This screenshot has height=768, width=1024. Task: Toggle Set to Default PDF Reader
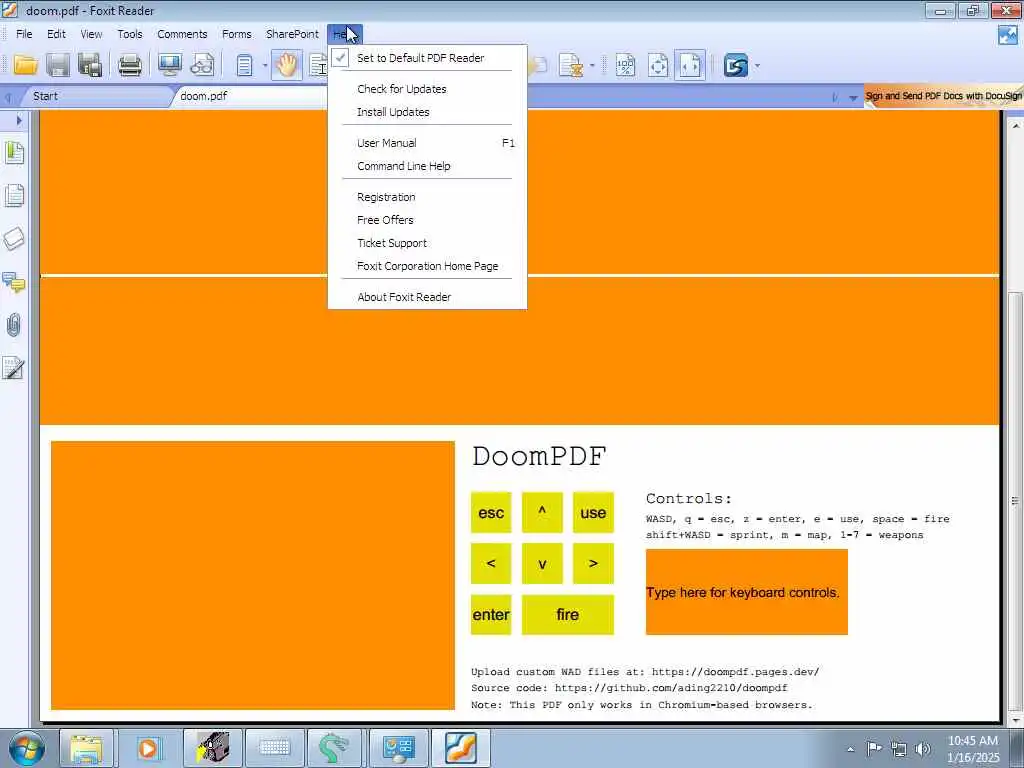point(427,57)
